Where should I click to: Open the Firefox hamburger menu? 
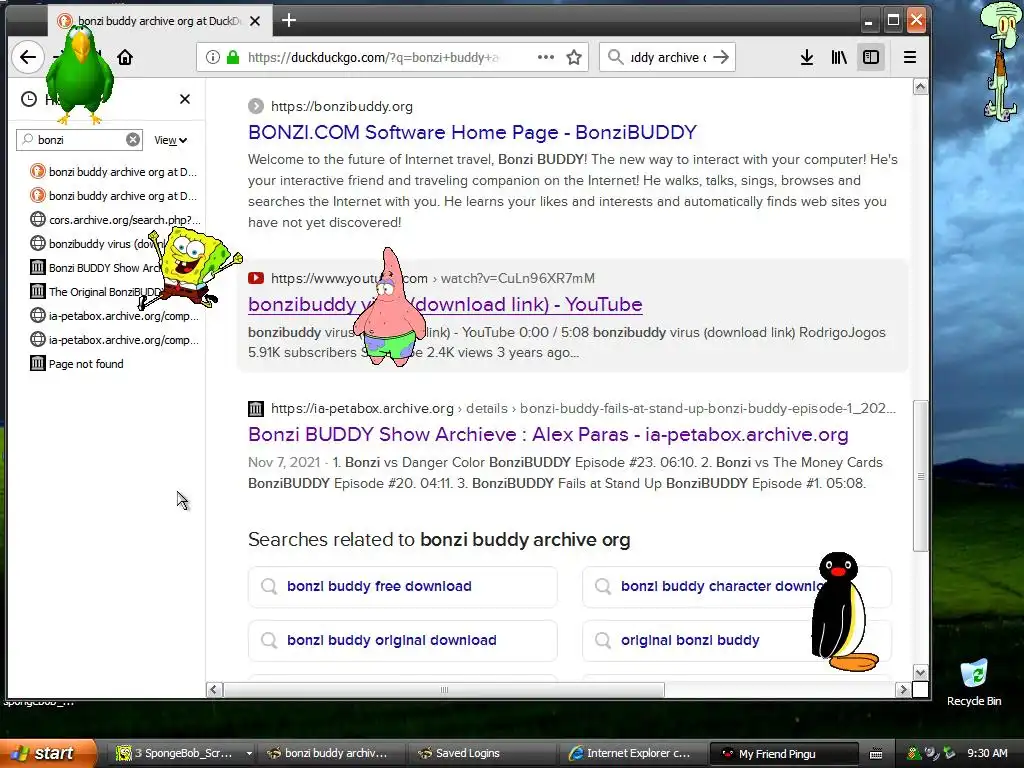[910, 57]
